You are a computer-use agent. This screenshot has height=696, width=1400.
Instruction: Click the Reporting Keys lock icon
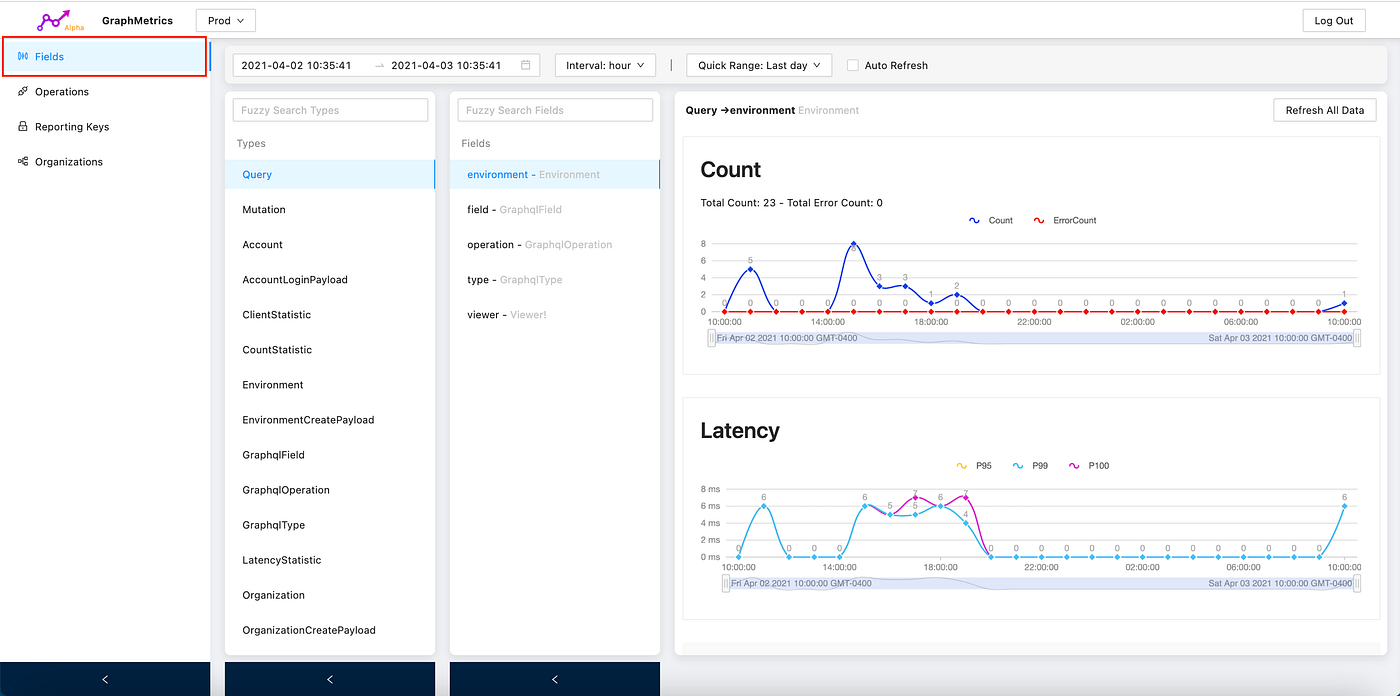click(x=25, y=126)
